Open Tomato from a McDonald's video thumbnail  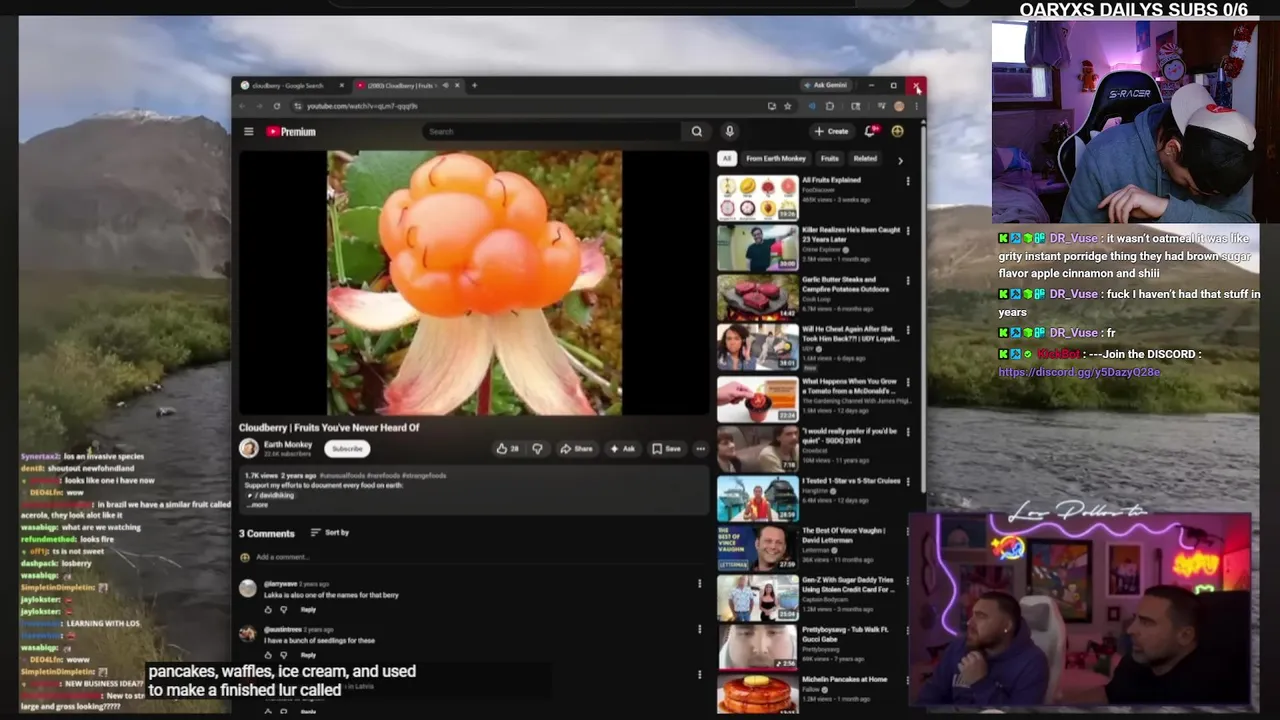[758, 398]
